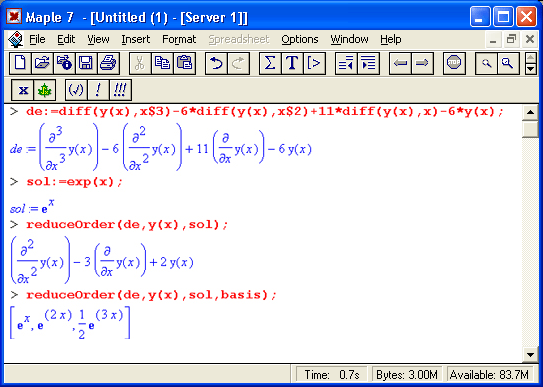543x387 pixels.
Task: Open the Options menu
Action: (300, 39)
